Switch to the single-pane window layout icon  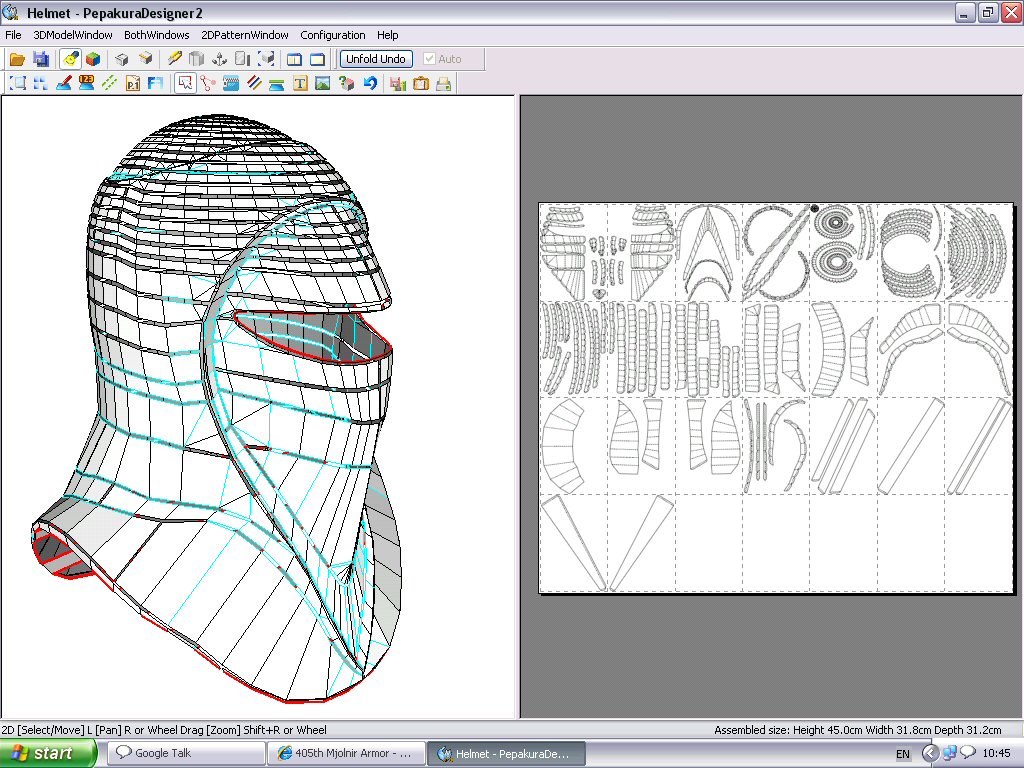click(317, 59)
